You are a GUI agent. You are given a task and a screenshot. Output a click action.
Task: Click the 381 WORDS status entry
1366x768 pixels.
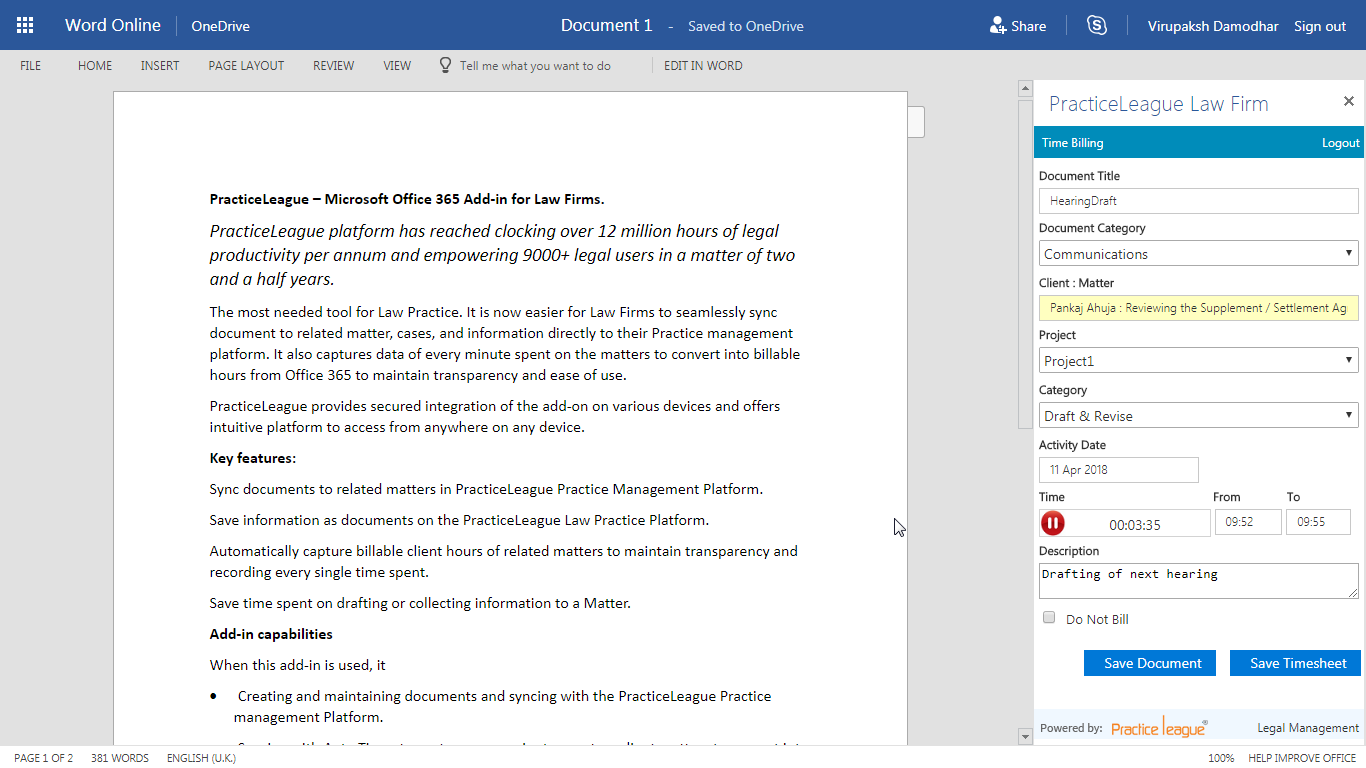[x=120, y=758]
